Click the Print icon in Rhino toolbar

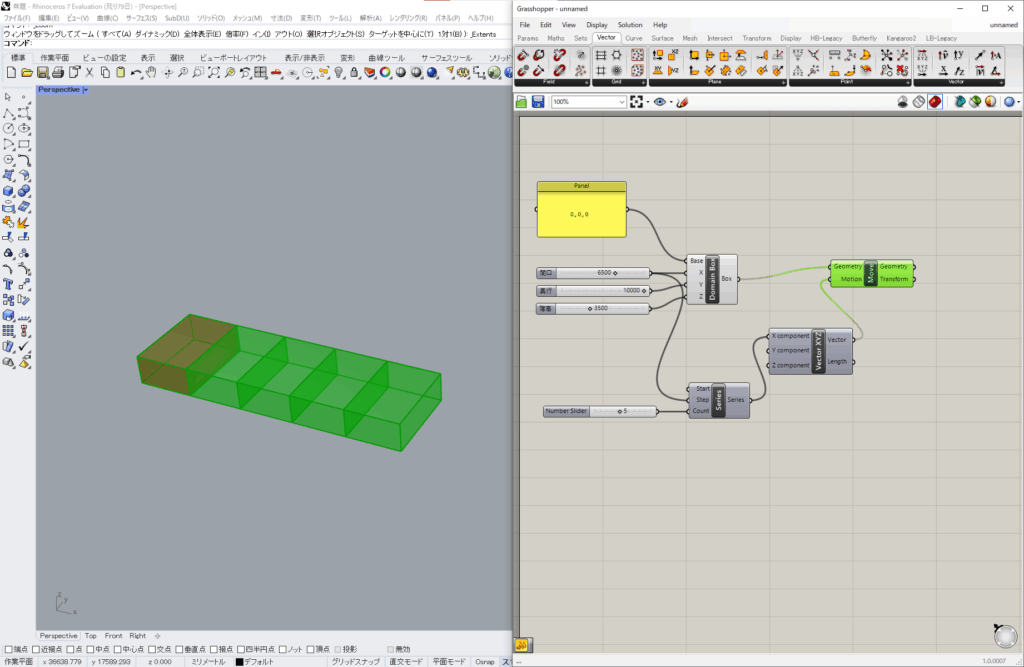(58, 73)
